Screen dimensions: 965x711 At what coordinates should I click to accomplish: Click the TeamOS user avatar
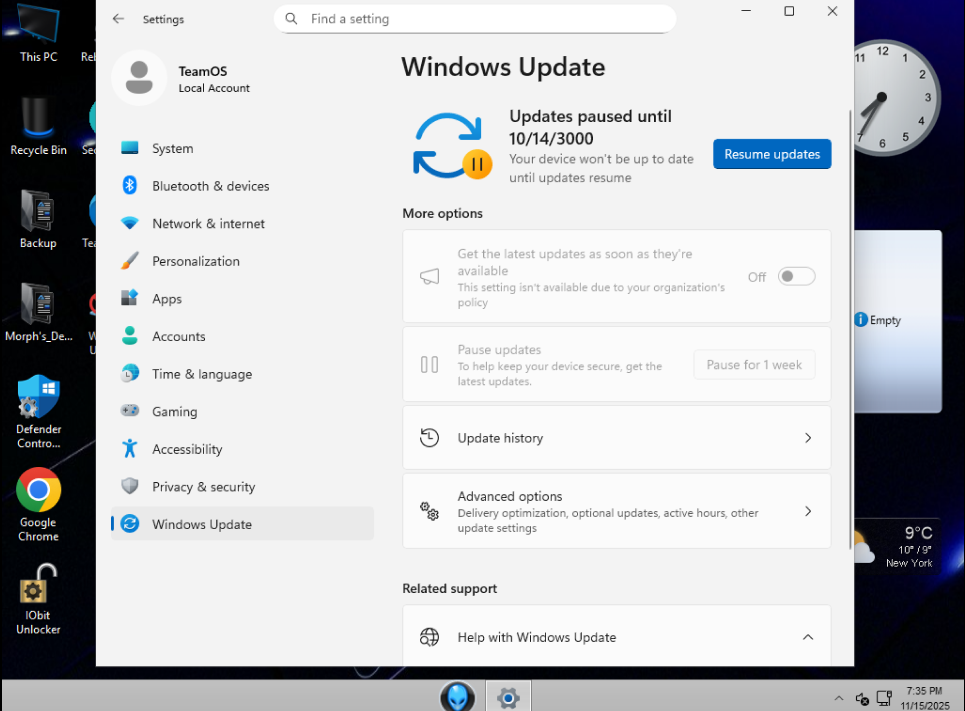[139, 78]
